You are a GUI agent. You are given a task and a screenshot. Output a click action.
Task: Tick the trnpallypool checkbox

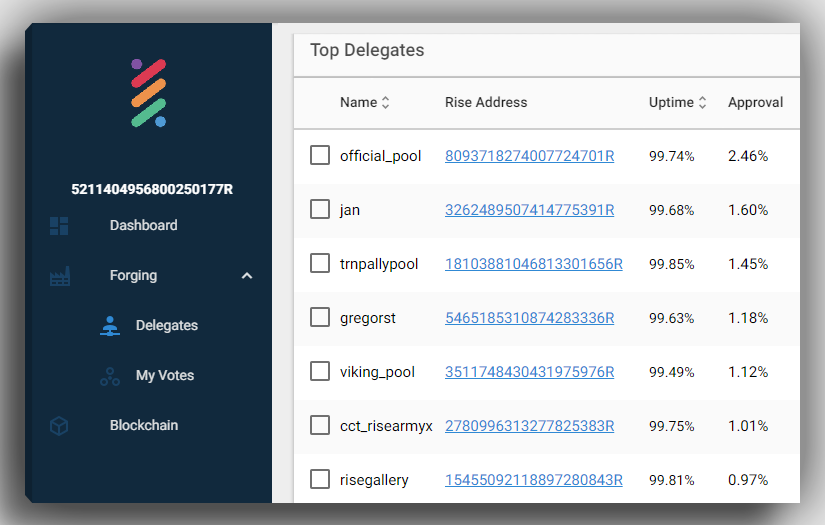(x=320, y=263)
